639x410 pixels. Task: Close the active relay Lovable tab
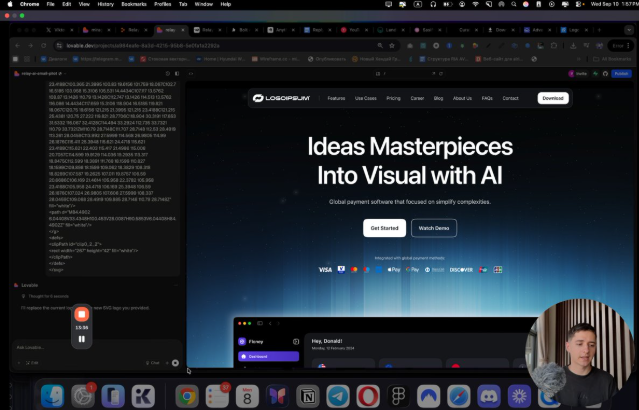pyautogui.click(x=183, y=30)
